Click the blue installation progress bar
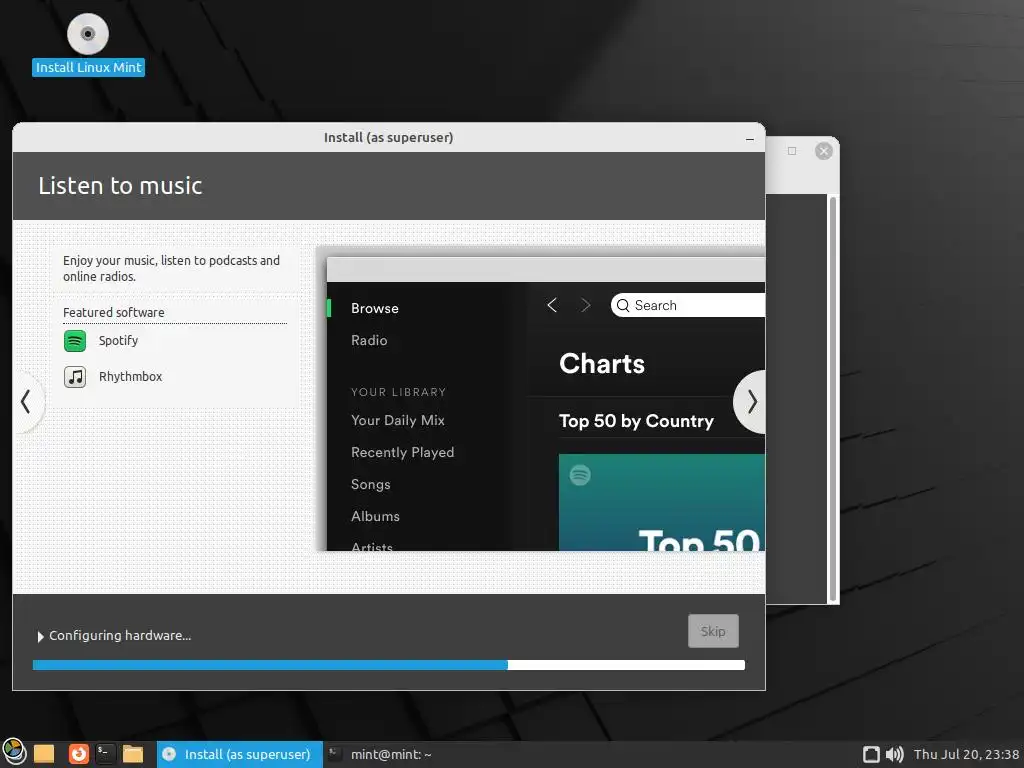 pyautogui.click(x=389, y=665)
